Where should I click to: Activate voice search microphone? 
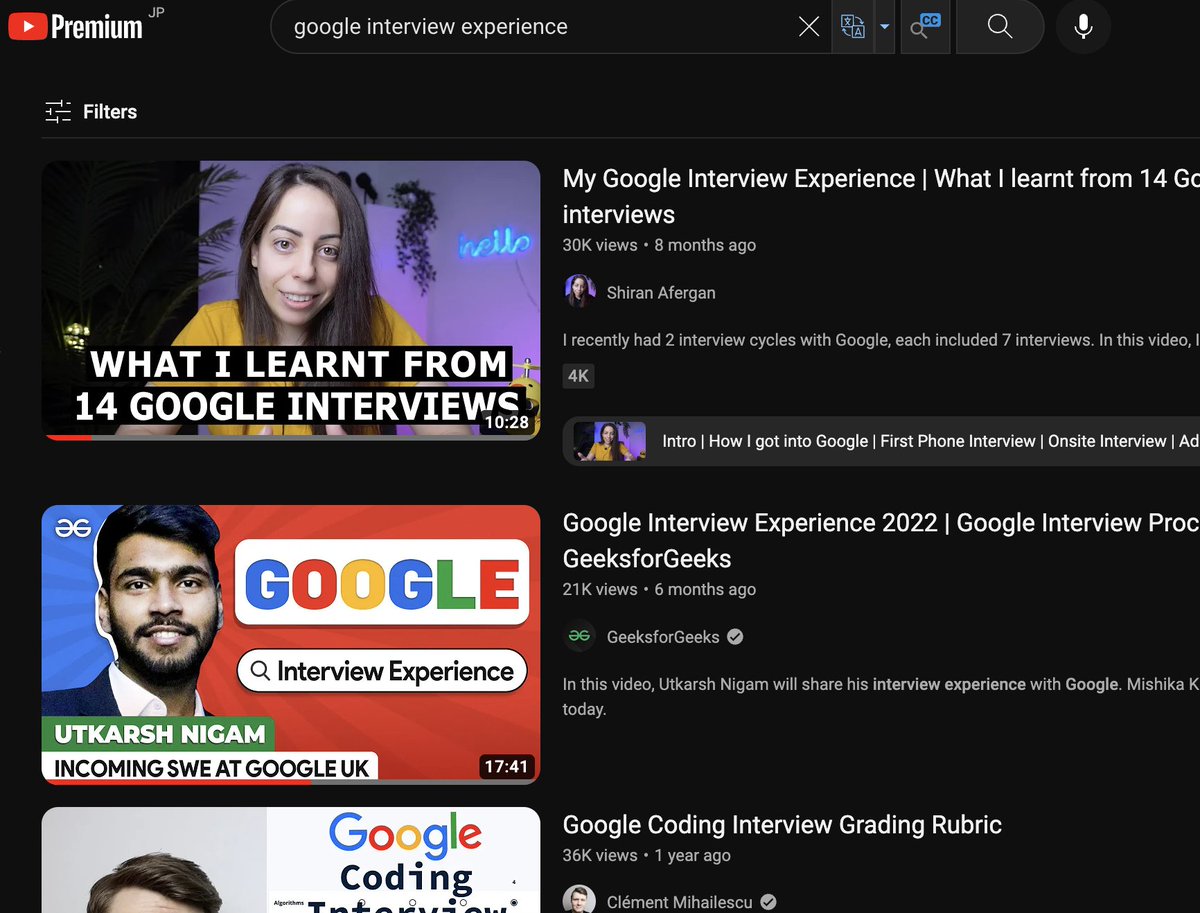pyautogui.click(x=1083, y=27)
